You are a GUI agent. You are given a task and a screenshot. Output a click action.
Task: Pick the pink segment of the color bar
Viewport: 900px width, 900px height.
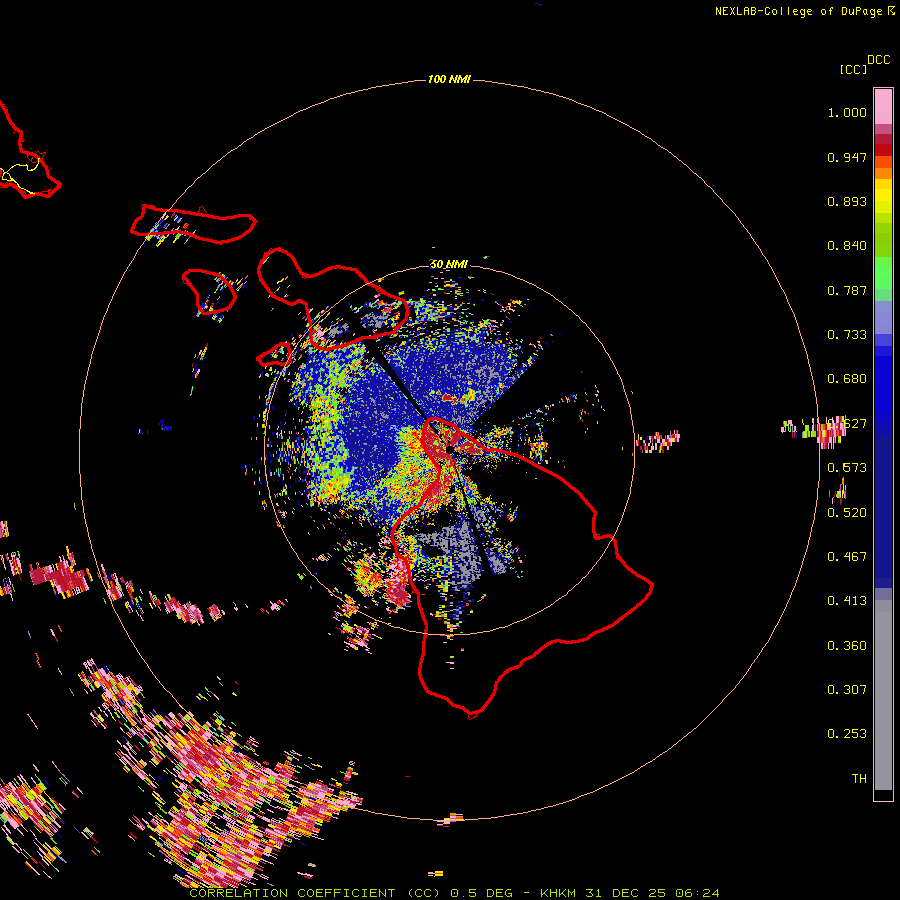pyautogui.click(x=883, y=106)
